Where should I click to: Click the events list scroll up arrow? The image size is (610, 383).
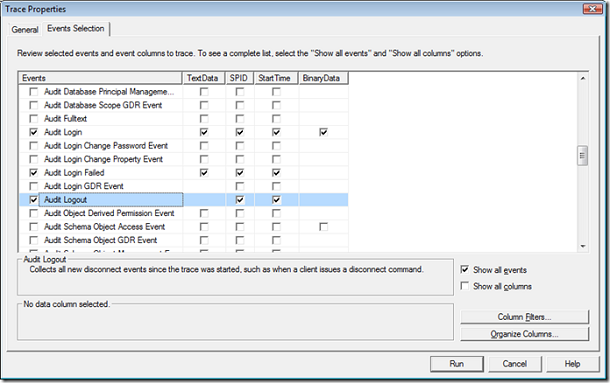583,78
